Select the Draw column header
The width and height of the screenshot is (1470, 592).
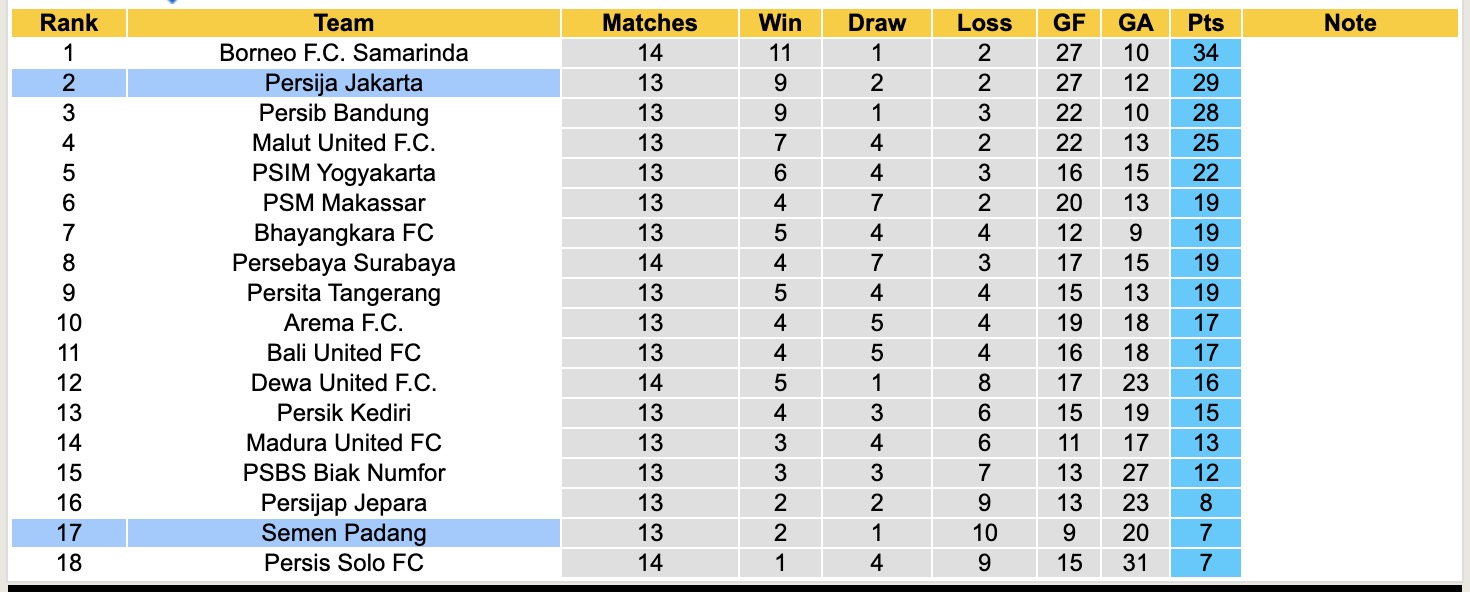tap(876, 23)
